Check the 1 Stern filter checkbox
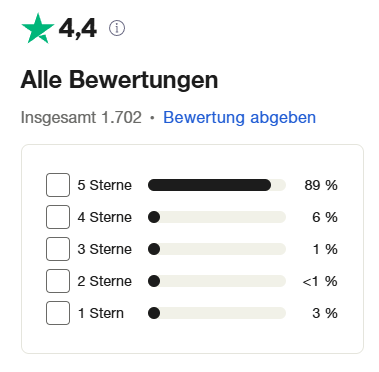Viewport: 379px width, 372px height. tap(58, 313)
